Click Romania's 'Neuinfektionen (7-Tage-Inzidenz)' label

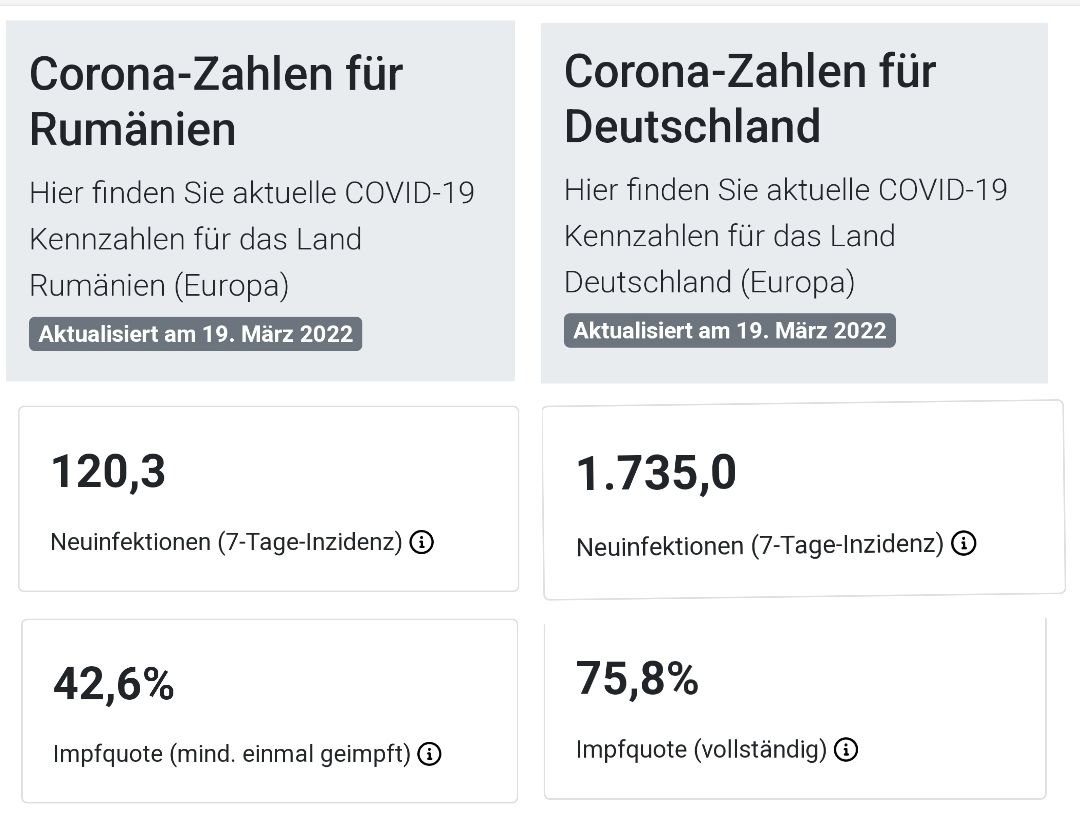click(226, 543)
